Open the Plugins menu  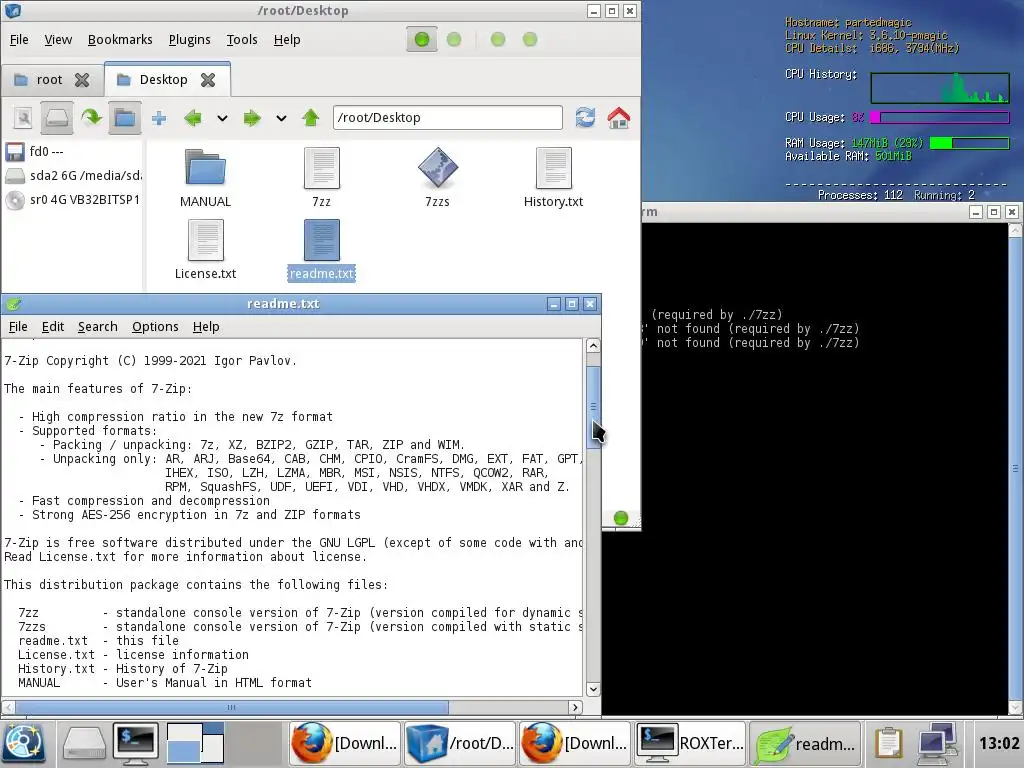tap(189, 40)
